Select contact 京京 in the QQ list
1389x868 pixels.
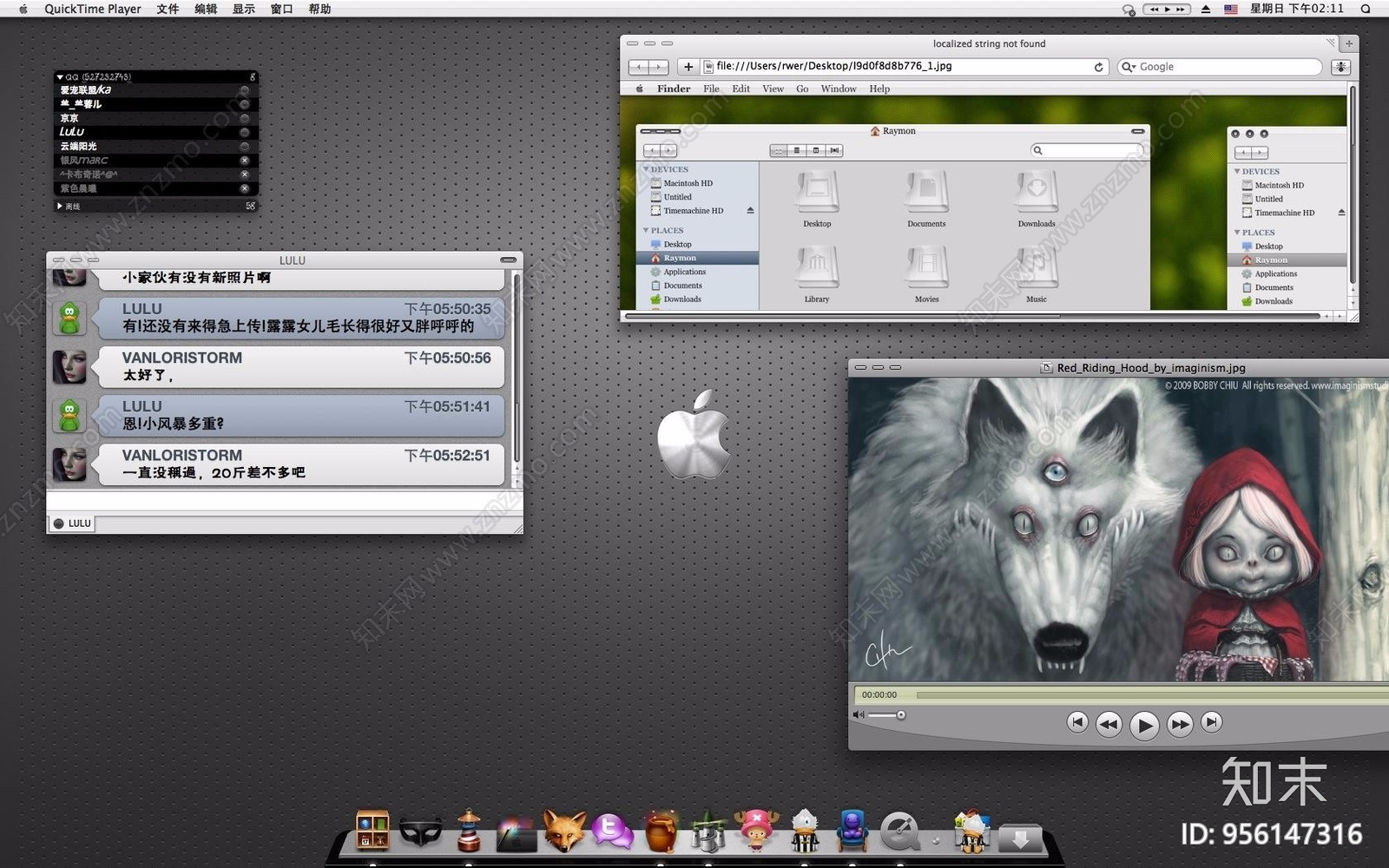[x=156, y=118]
